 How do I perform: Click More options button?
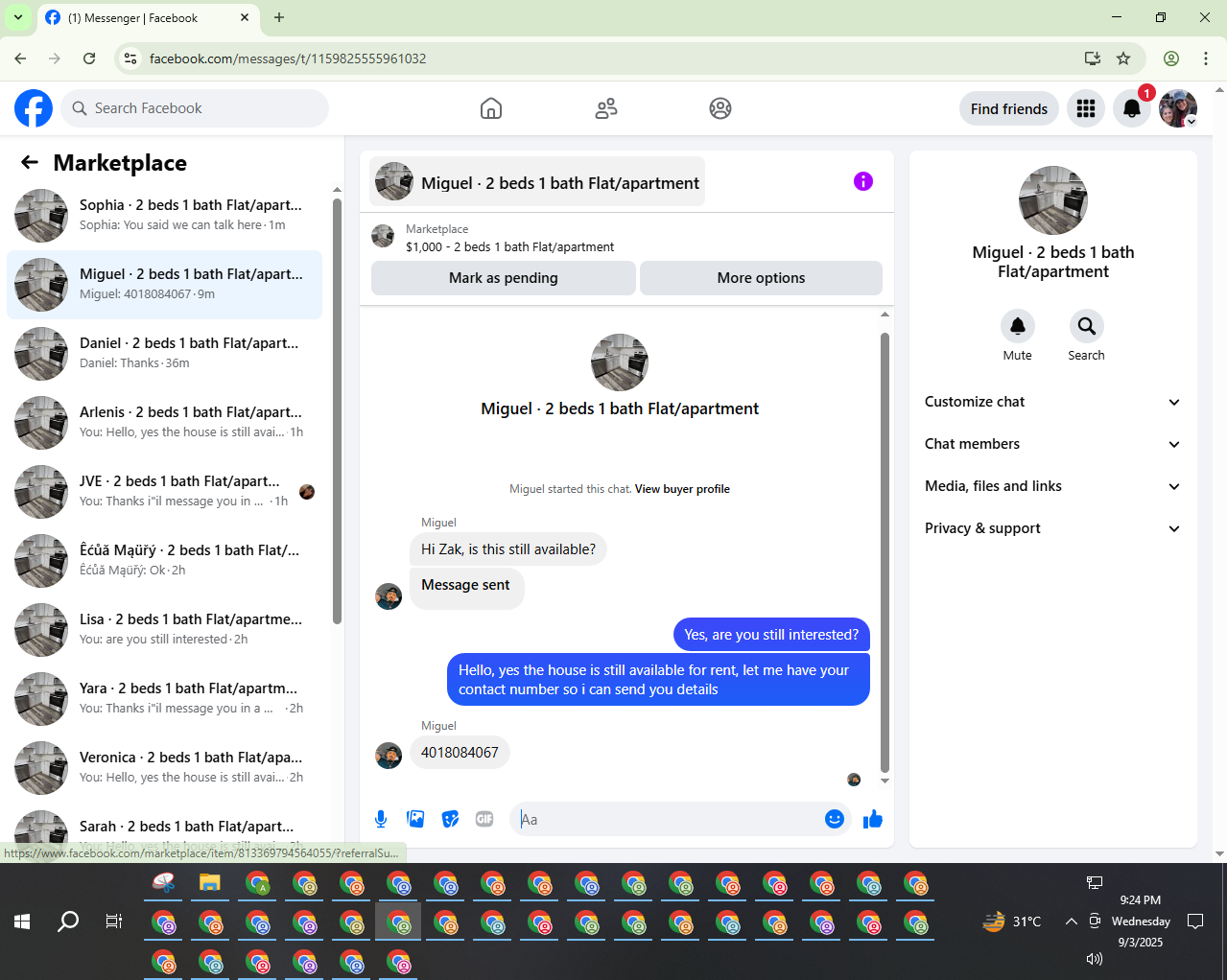pyautogui.click(x=761, y=278)
